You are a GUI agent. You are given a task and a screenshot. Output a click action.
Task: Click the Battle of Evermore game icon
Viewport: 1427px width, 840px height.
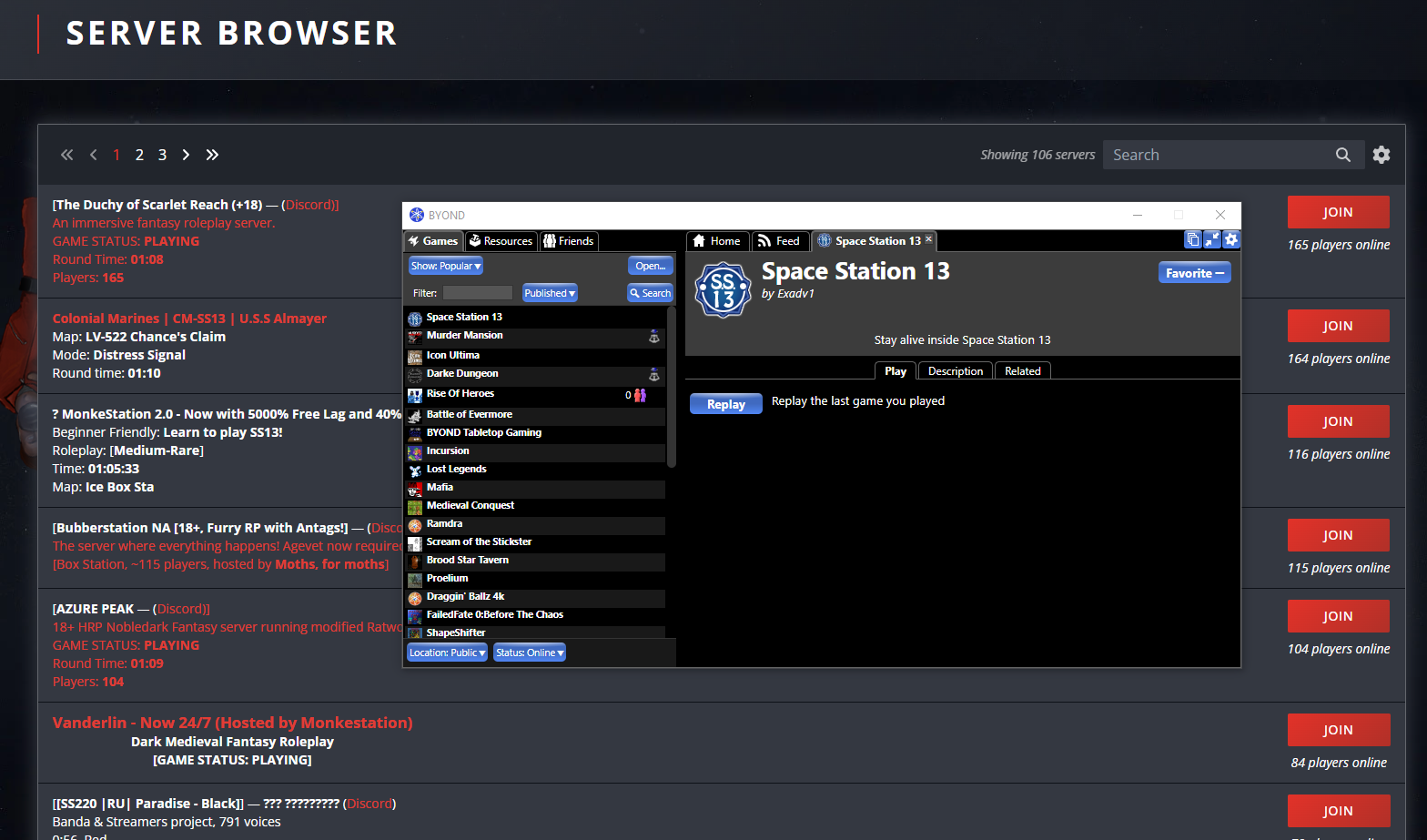tap(415, 415)
